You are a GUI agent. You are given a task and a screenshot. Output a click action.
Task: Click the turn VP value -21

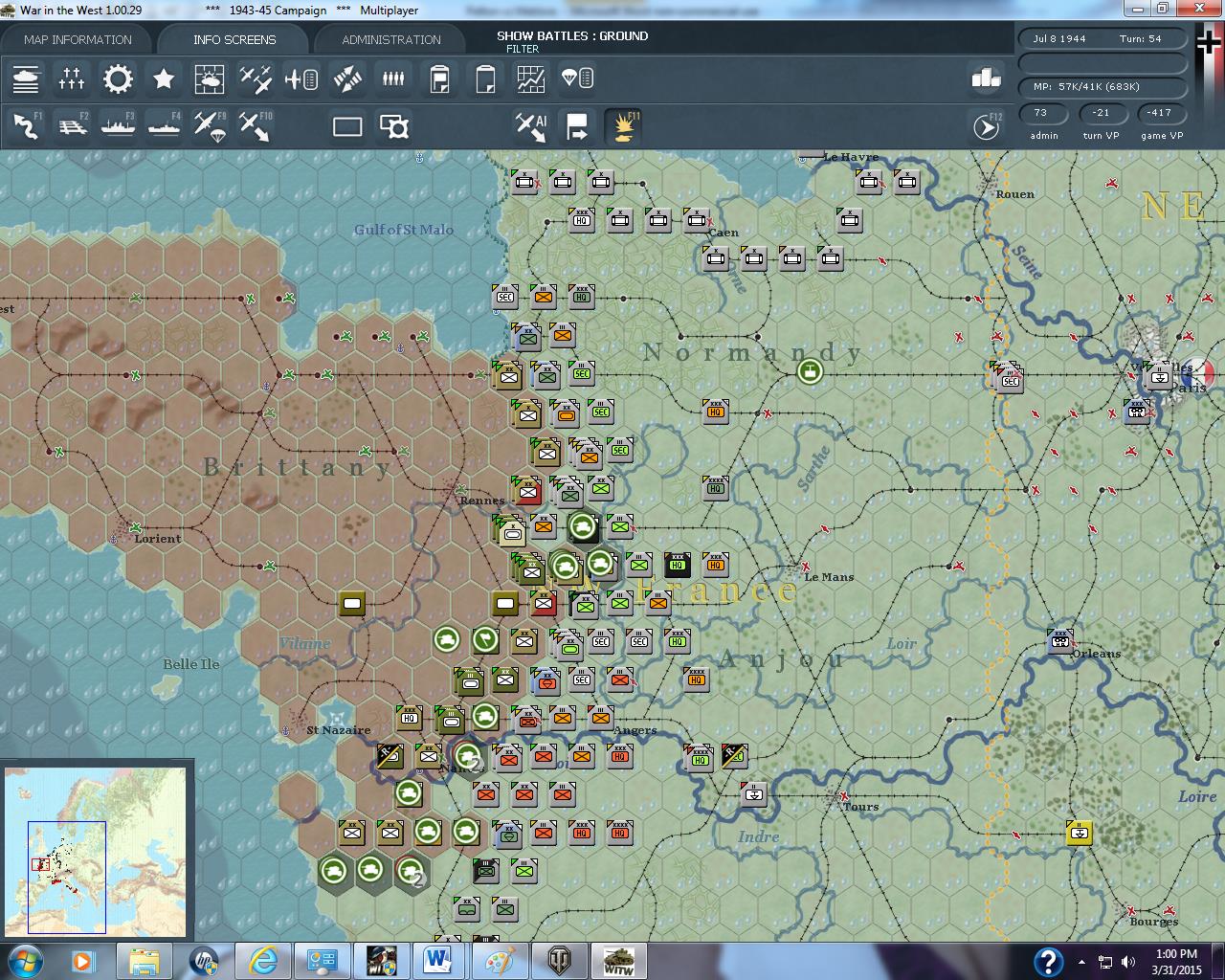(1101, 113)
